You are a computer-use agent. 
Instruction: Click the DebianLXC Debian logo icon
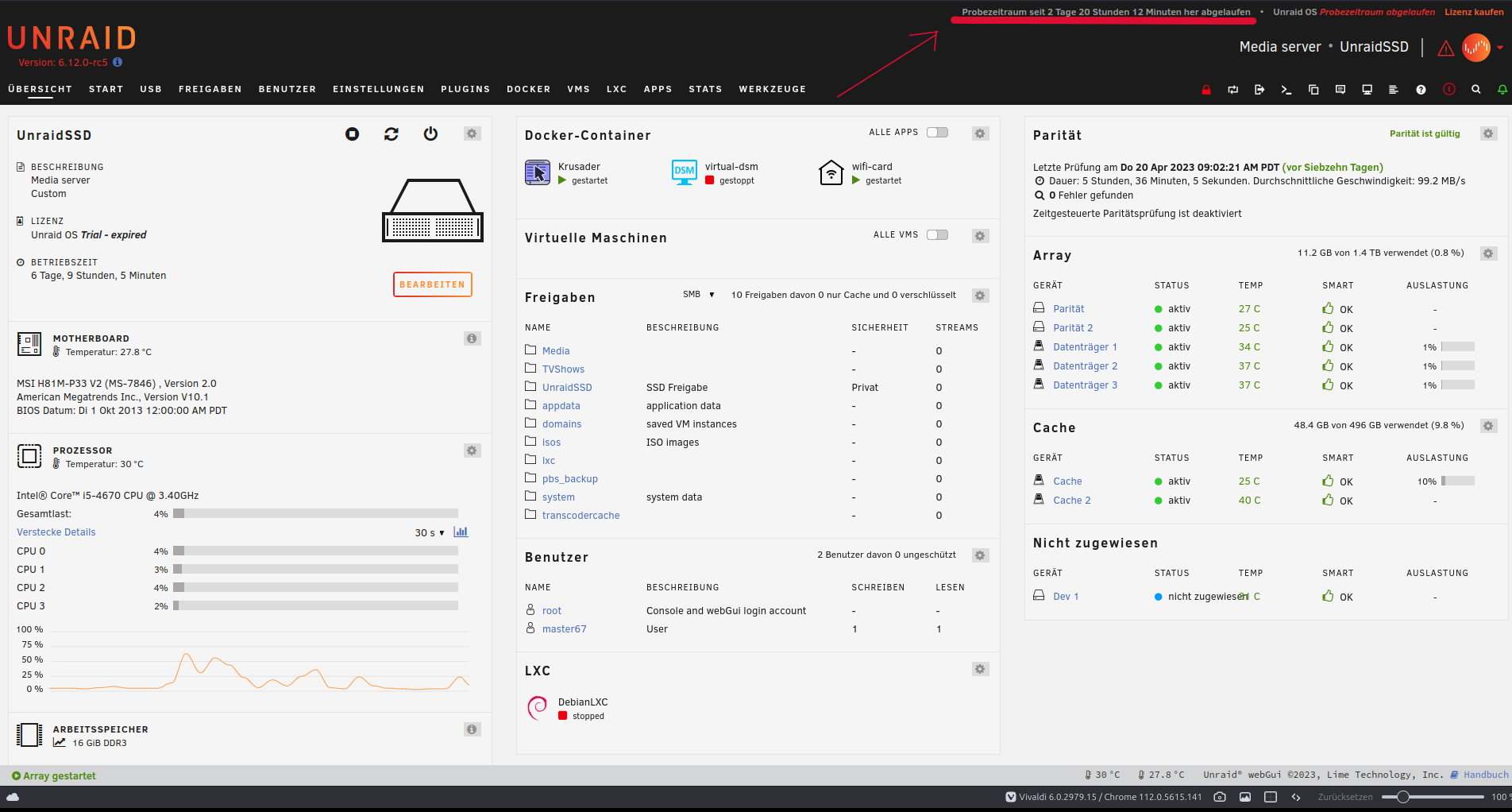[538, 708]
